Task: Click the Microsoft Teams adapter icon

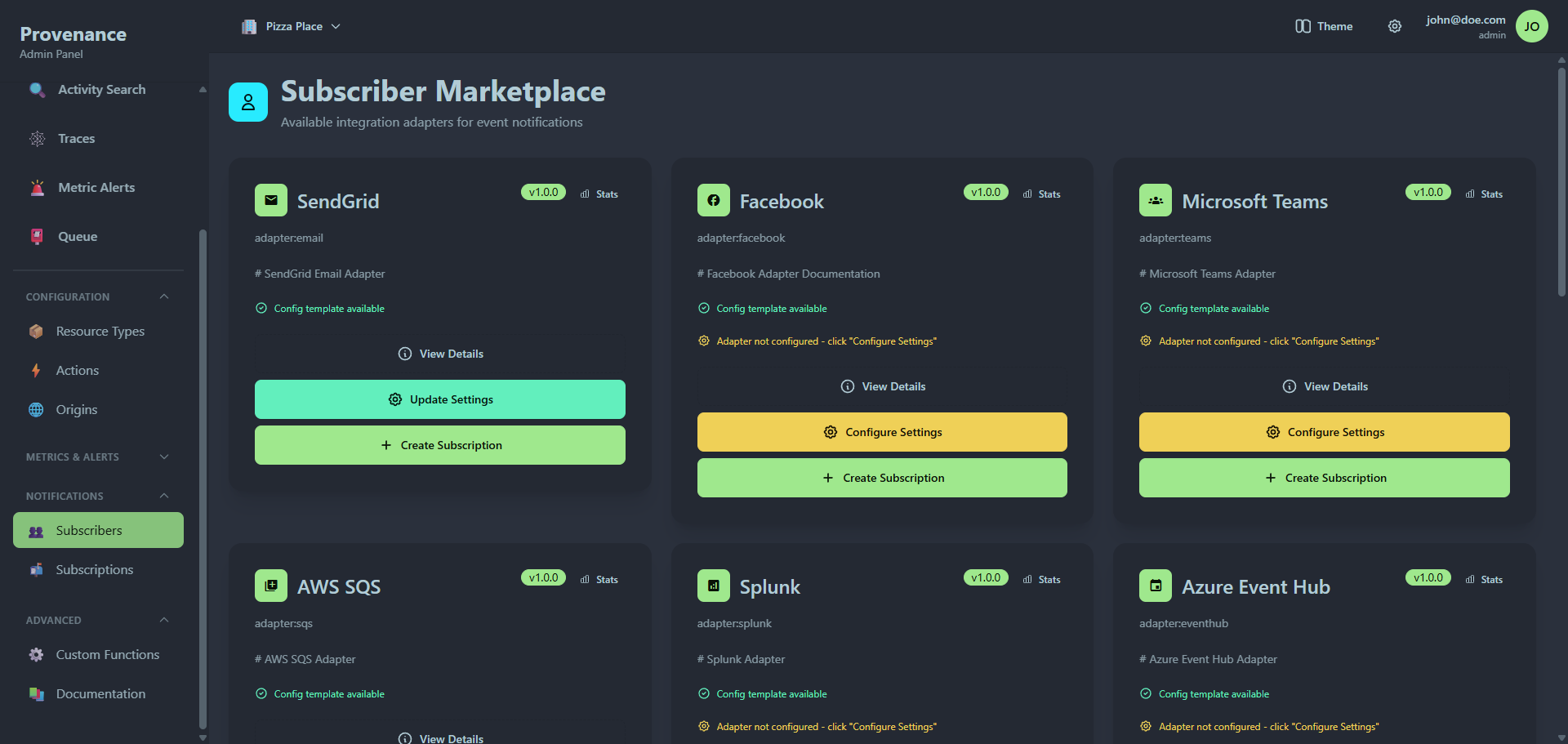Action: pos(1155,199)
